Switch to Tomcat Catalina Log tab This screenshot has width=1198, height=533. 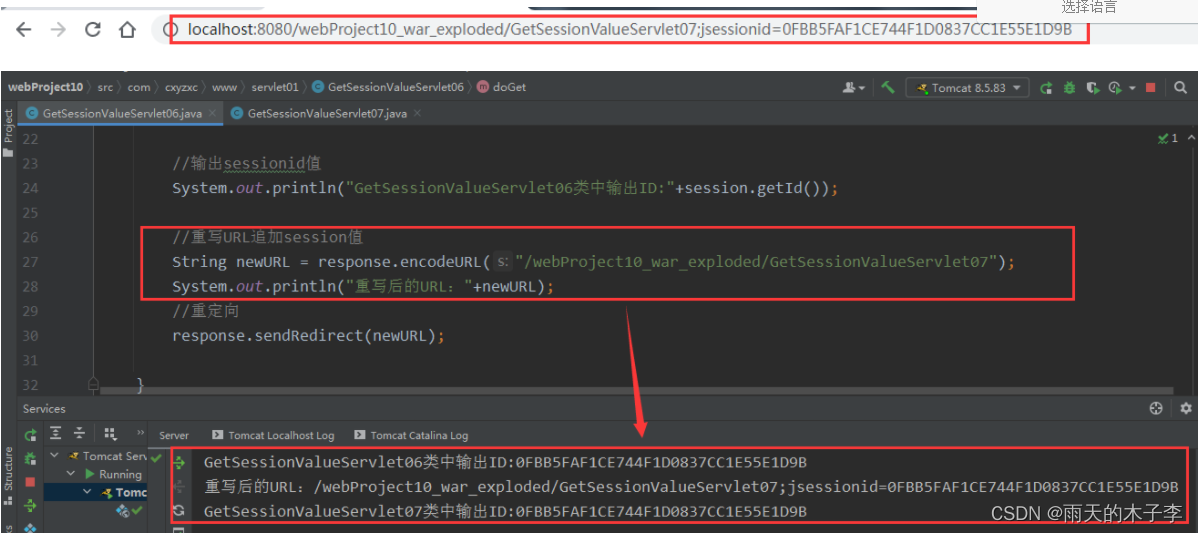point(411,435)
